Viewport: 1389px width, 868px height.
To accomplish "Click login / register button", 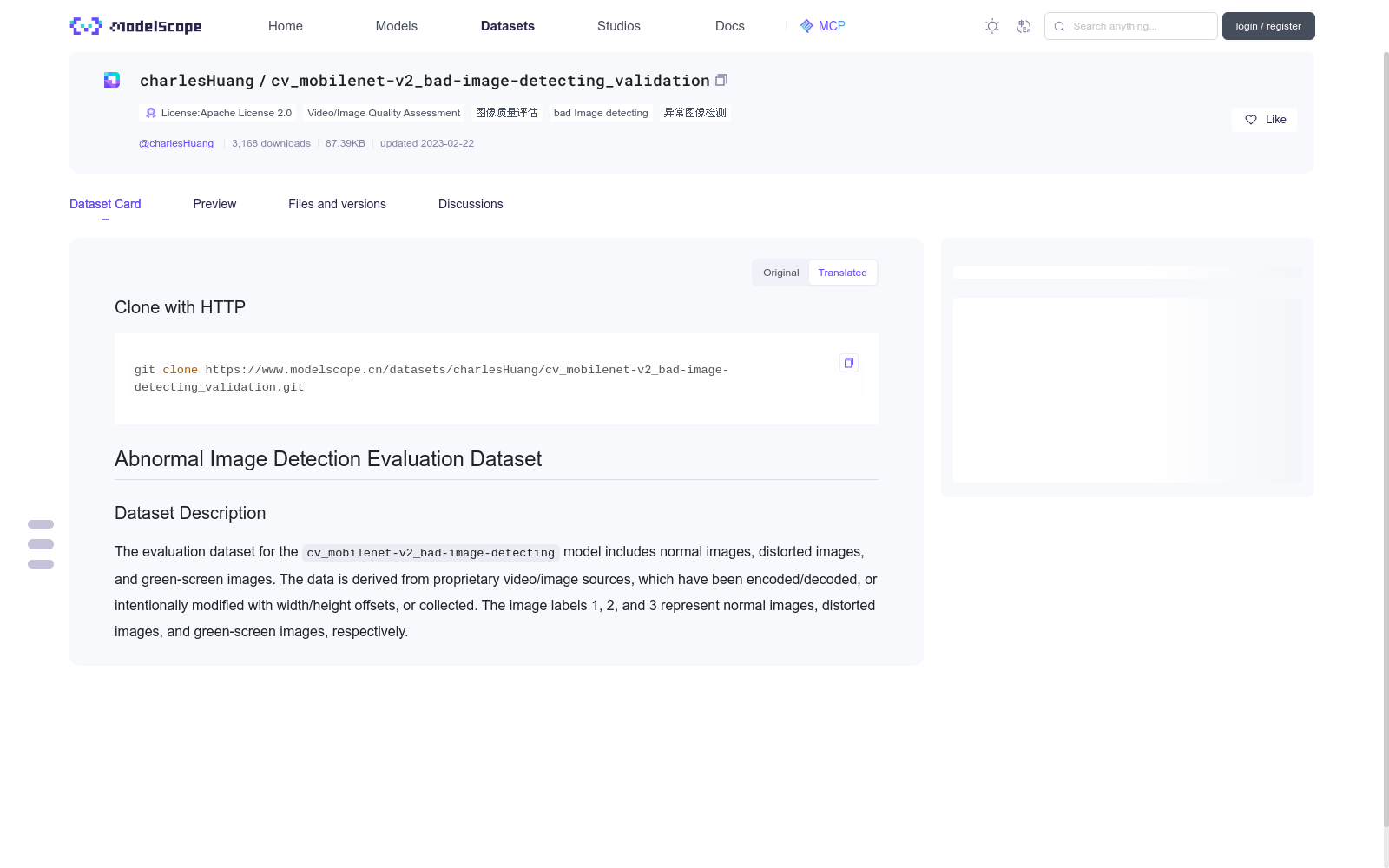I will pyautogui.click(x=1268, y=26).
